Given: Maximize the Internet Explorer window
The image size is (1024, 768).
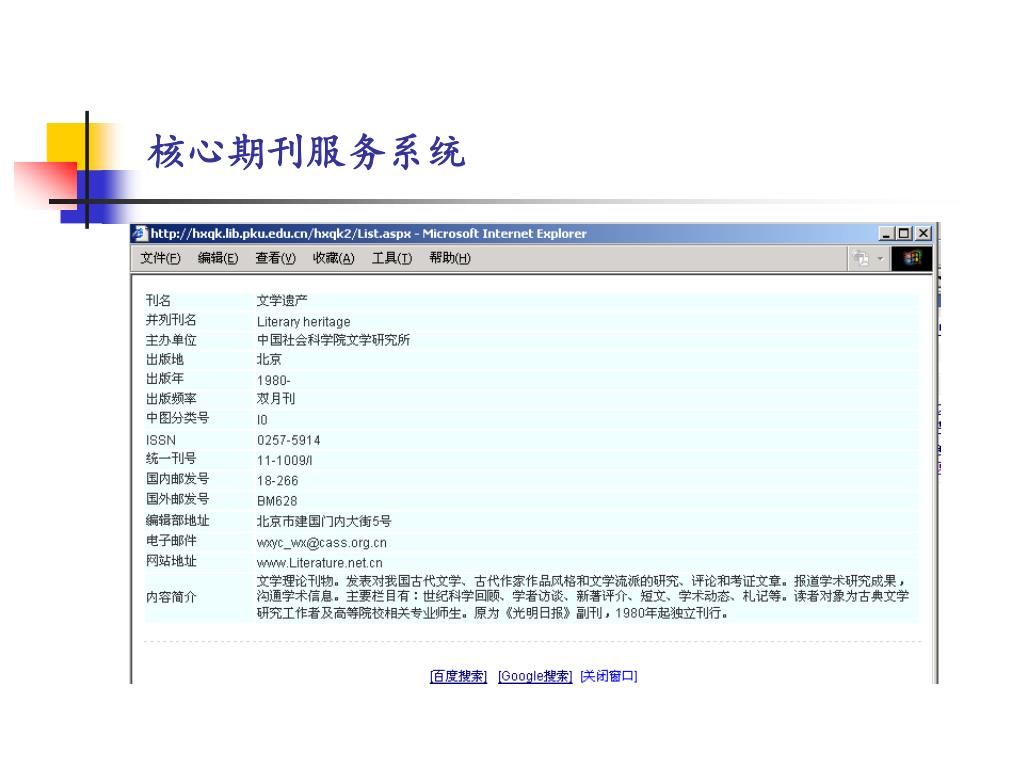Looking at the screenshot, I should click(x=904, y=234).
